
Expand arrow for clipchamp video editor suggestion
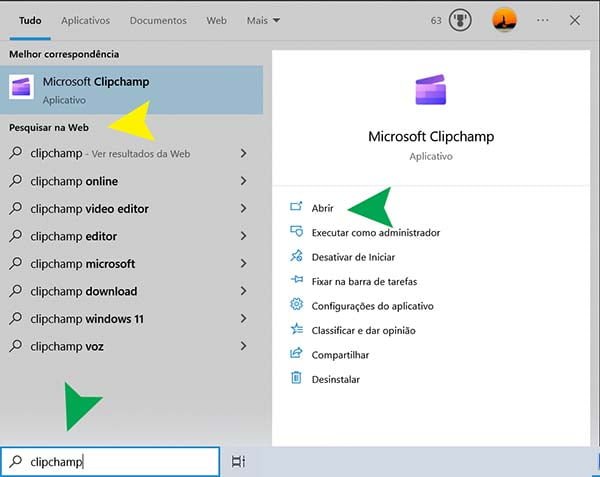point(243,208)
